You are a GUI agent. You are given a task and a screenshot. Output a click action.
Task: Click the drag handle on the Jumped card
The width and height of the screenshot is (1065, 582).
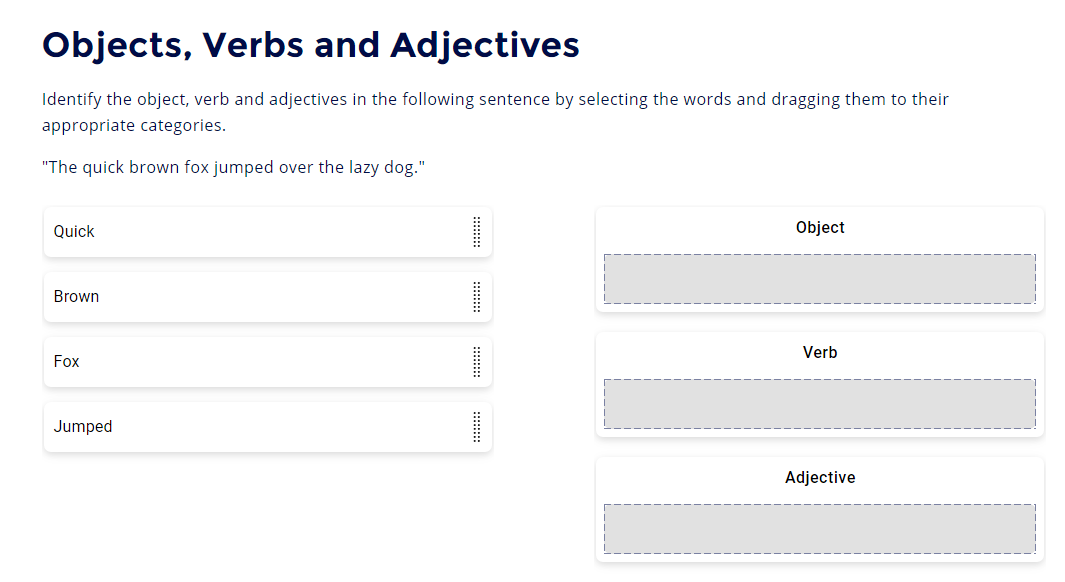tap(476, 427)
